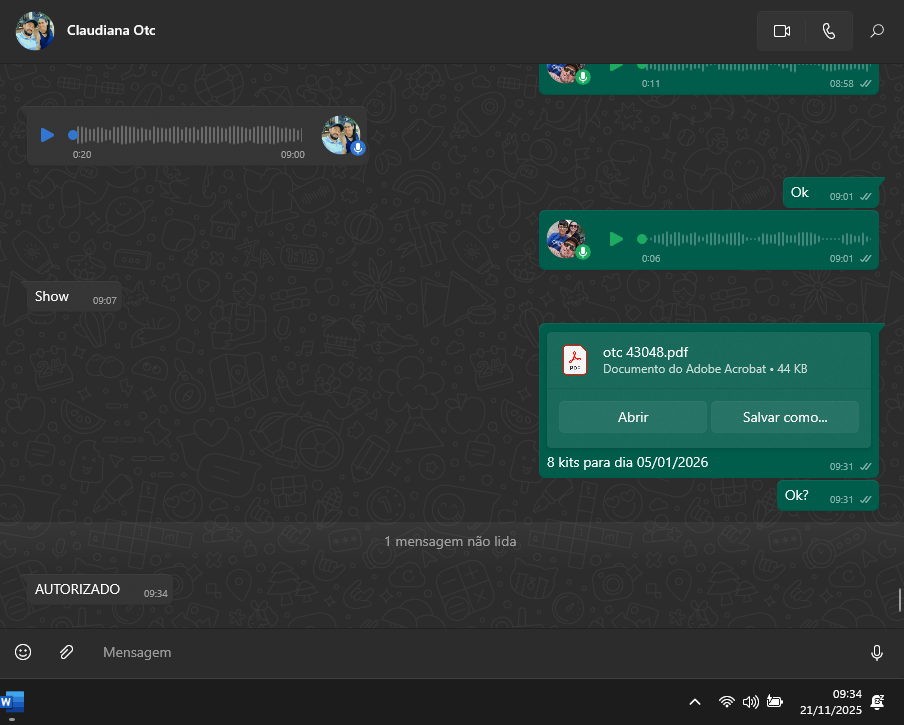
Task: Open search in conversation
Action: tap(877, 31)
